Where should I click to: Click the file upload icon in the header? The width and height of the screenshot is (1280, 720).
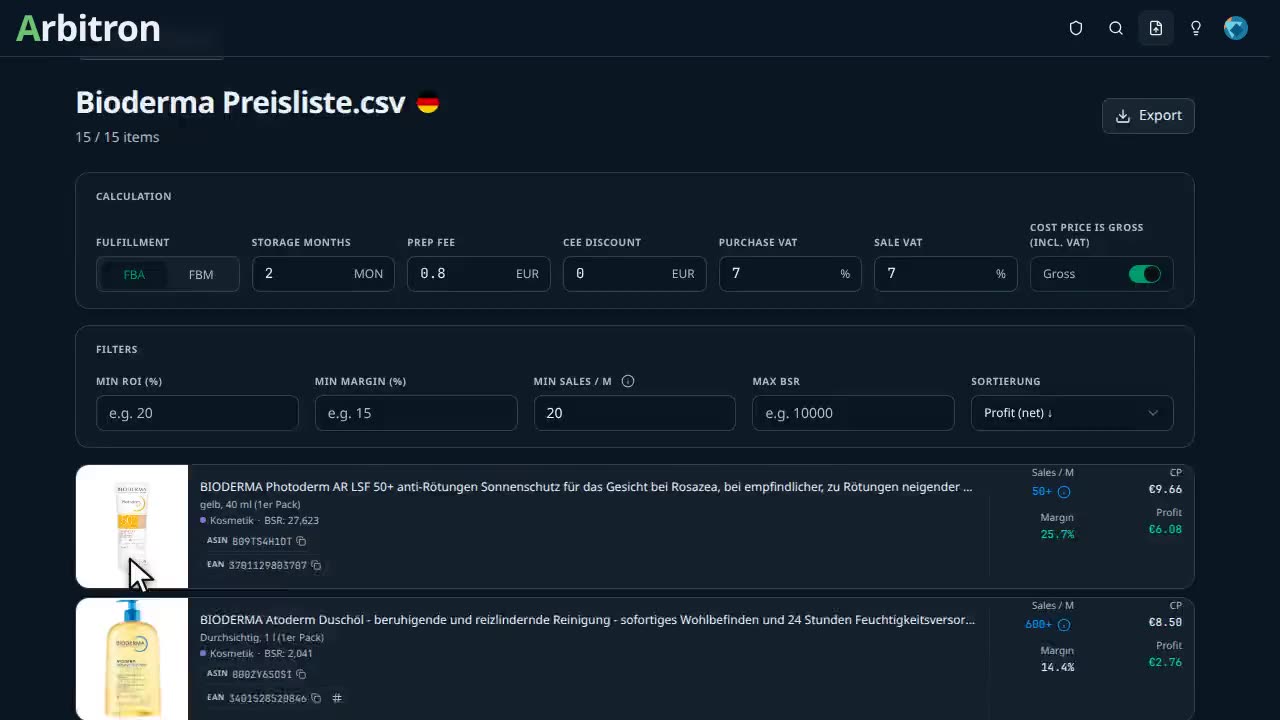pos(1156,28)
